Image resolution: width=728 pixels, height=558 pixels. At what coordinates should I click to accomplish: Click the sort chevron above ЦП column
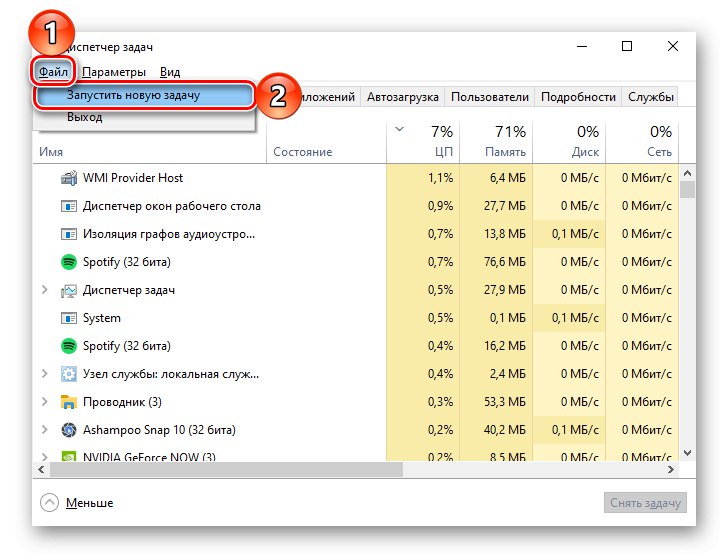(x=399, y=130)
